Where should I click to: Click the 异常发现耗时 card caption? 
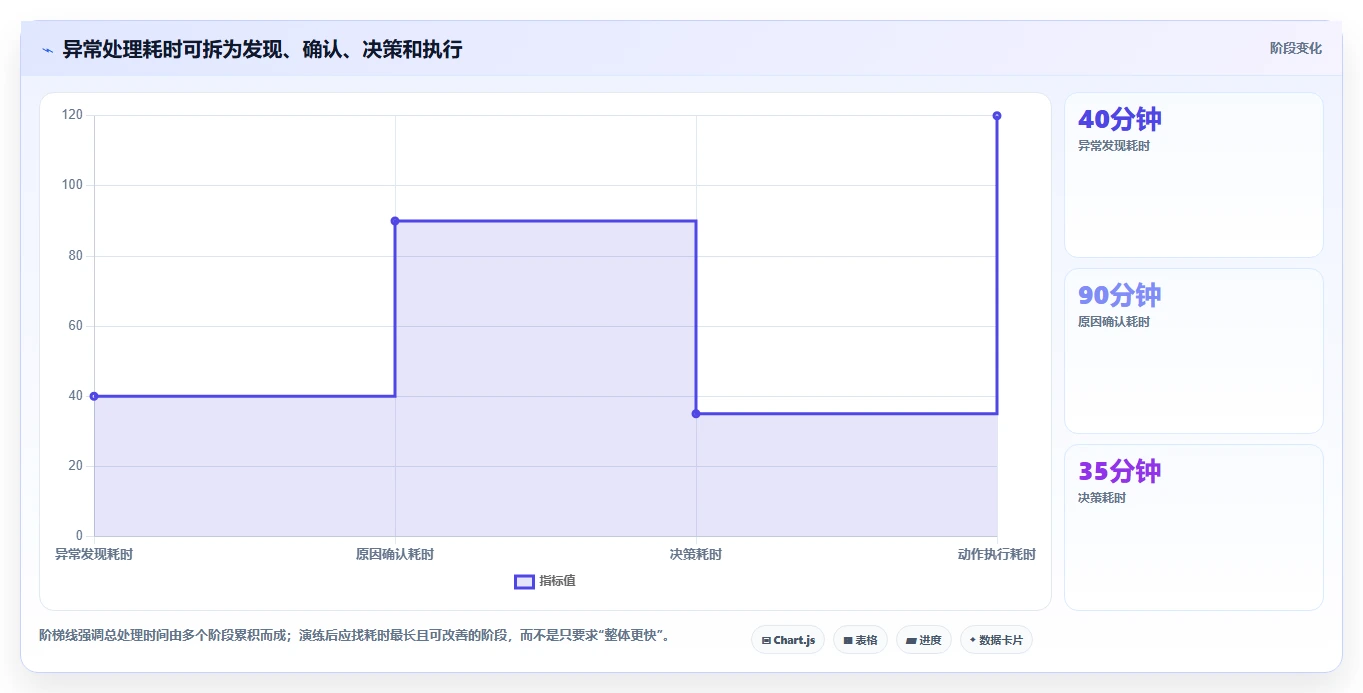coord(1114,146)
